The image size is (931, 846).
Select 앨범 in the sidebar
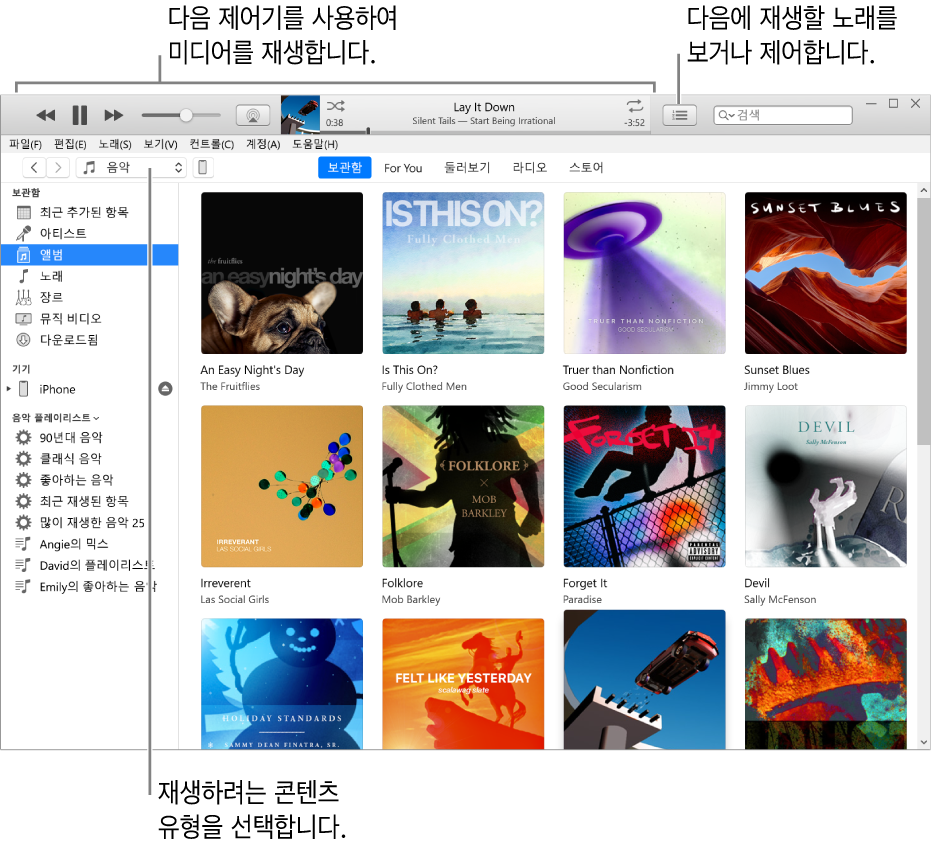tap(89, 255)
